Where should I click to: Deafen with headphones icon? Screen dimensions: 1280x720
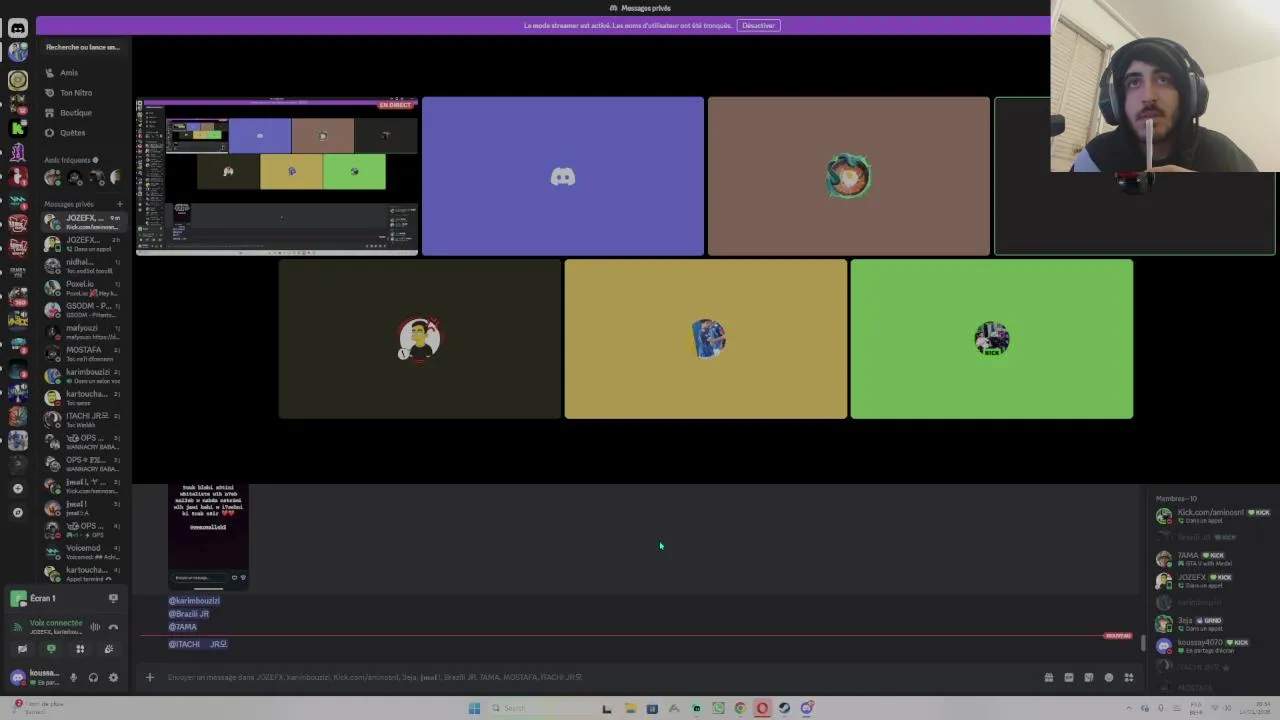tap(93, 677)
